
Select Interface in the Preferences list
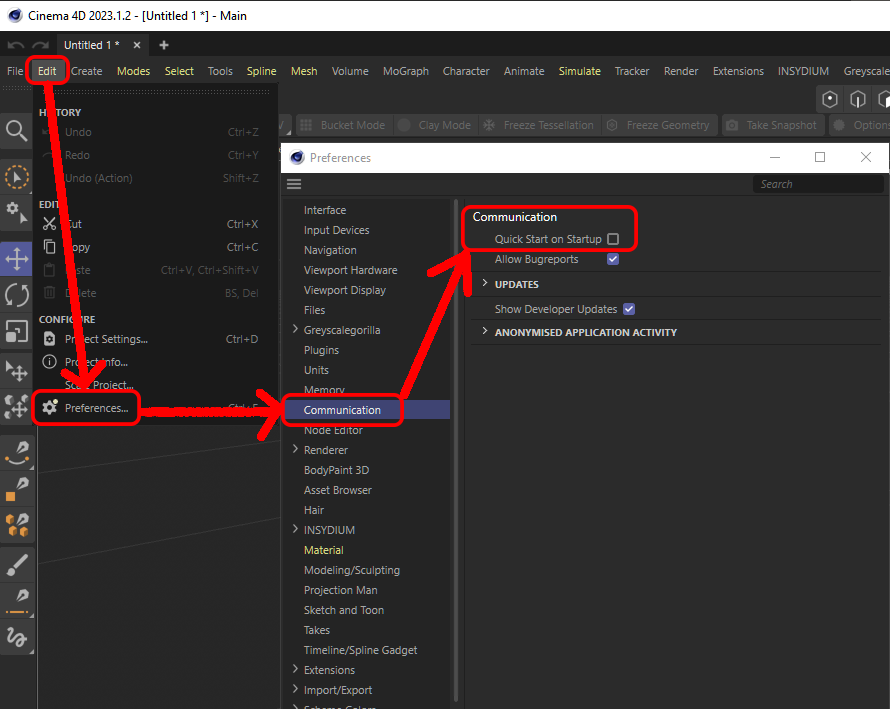[325, 210]
